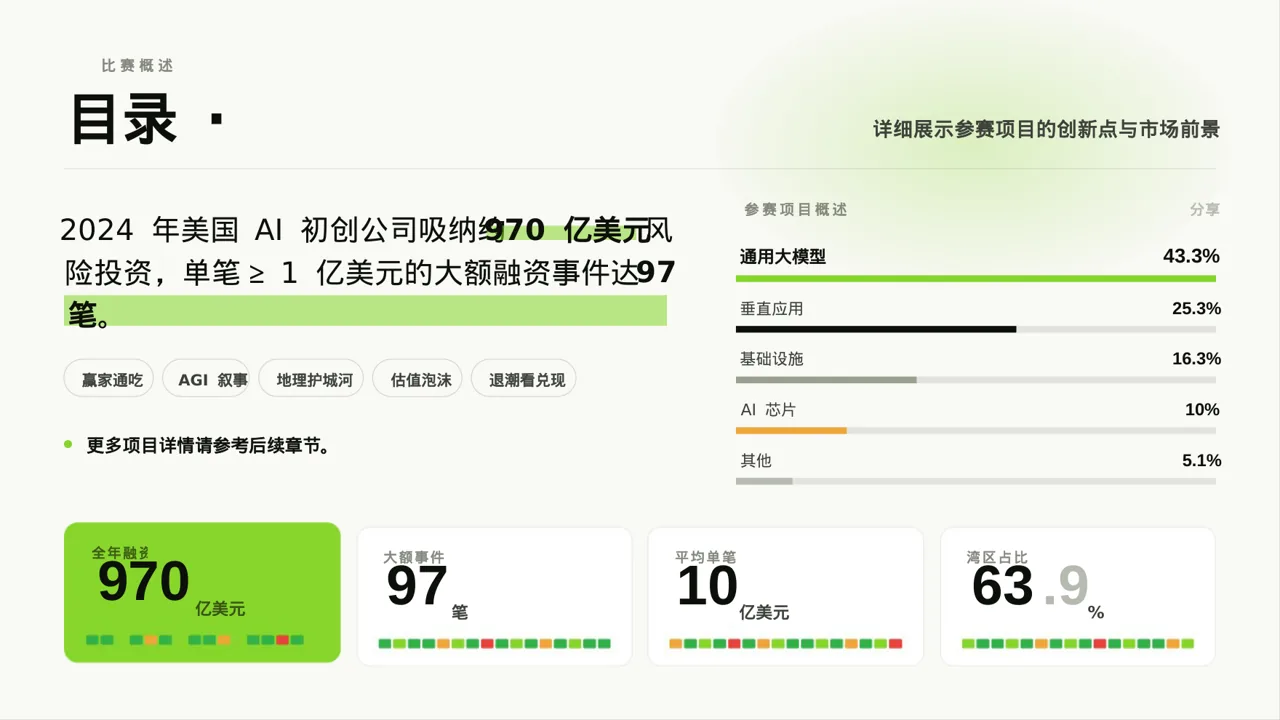This screenshot has width=1280, height=720.
Task: Click the 25.3% value
Action: (x=1196, y=309)
